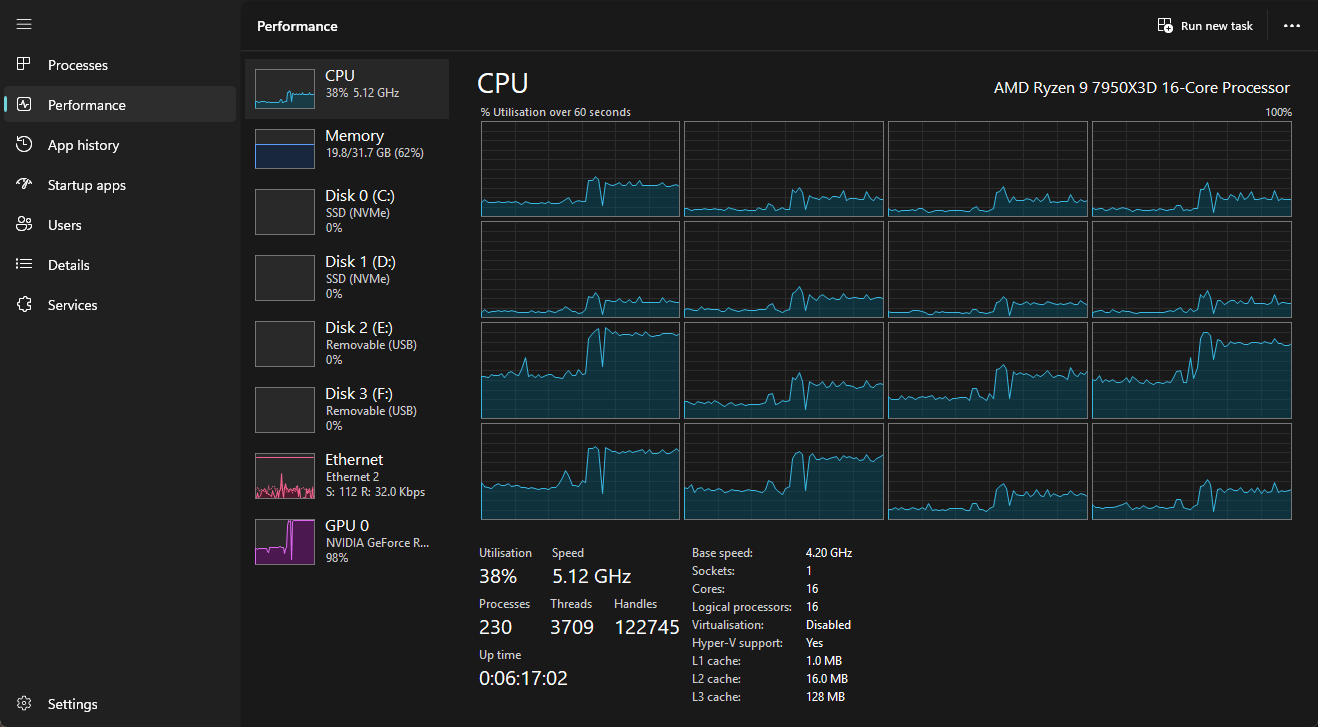The height and width of the screenshot is (727, 1318).
Task: Open the Settings gear icon
Action: click(x=25, y=704)
